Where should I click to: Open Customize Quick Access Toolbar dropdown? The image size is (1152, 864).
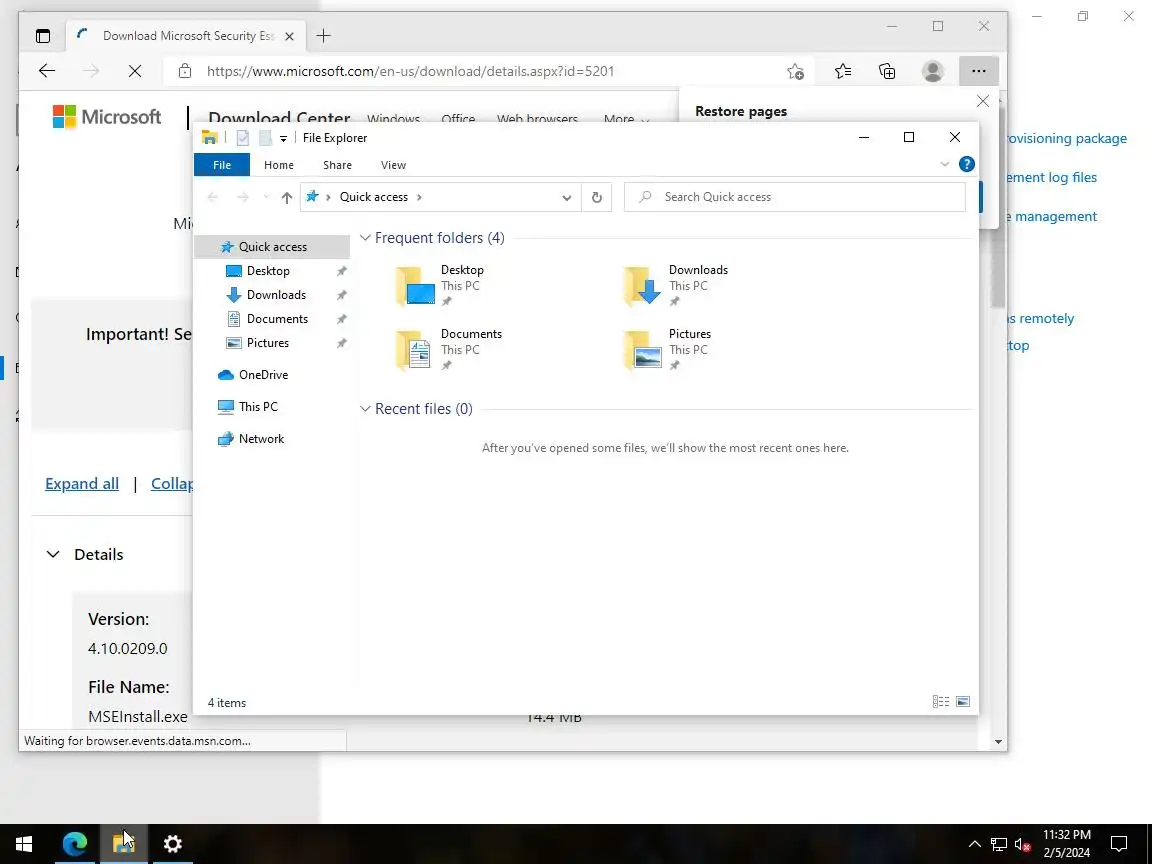(283, 138)
